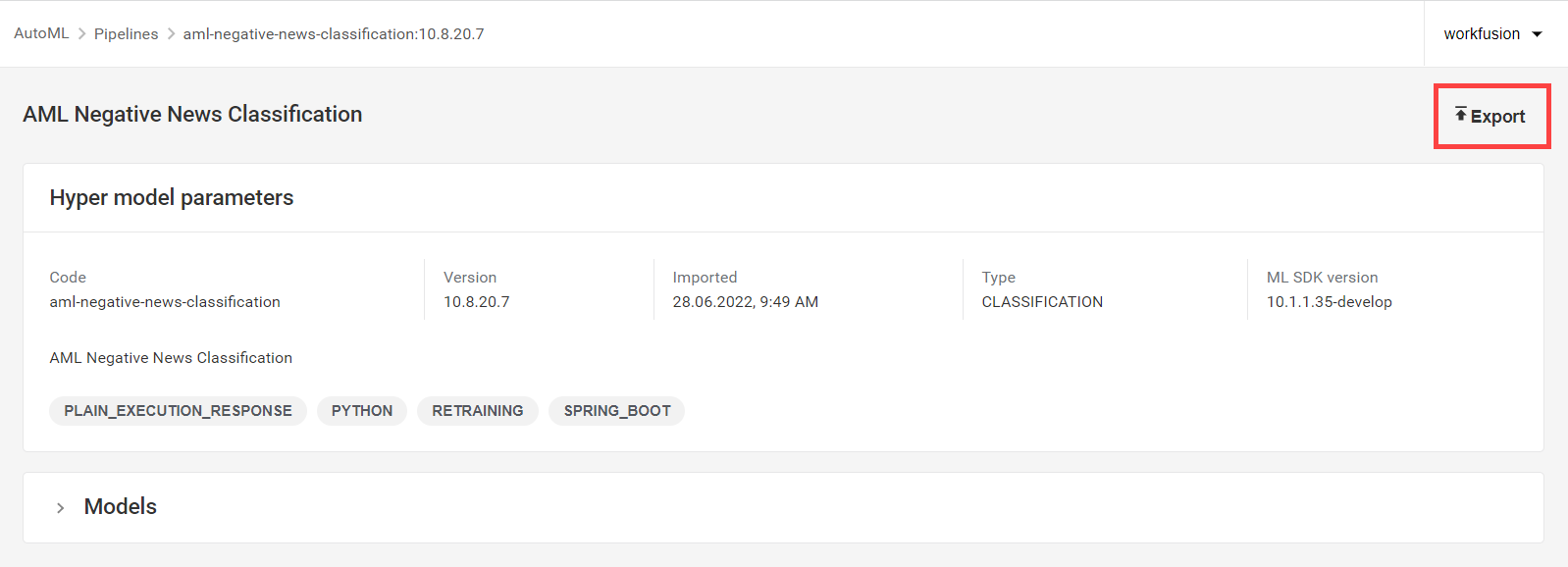1568x567 pixels.
Task: Expand the Models section chevron
Action: [x=61, y=507]
